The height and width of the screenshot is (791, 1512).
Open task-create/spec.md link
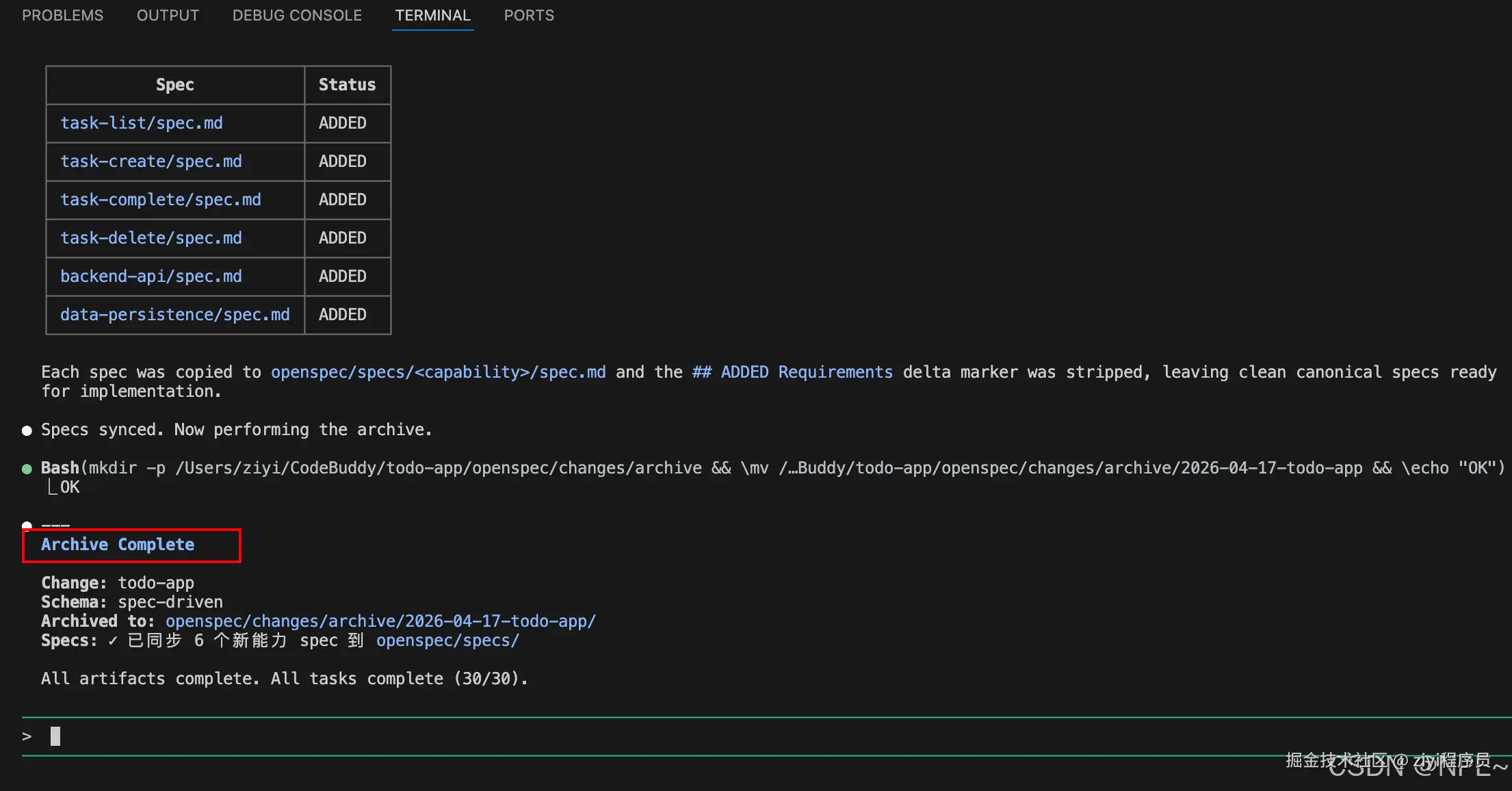coord(151,161)
